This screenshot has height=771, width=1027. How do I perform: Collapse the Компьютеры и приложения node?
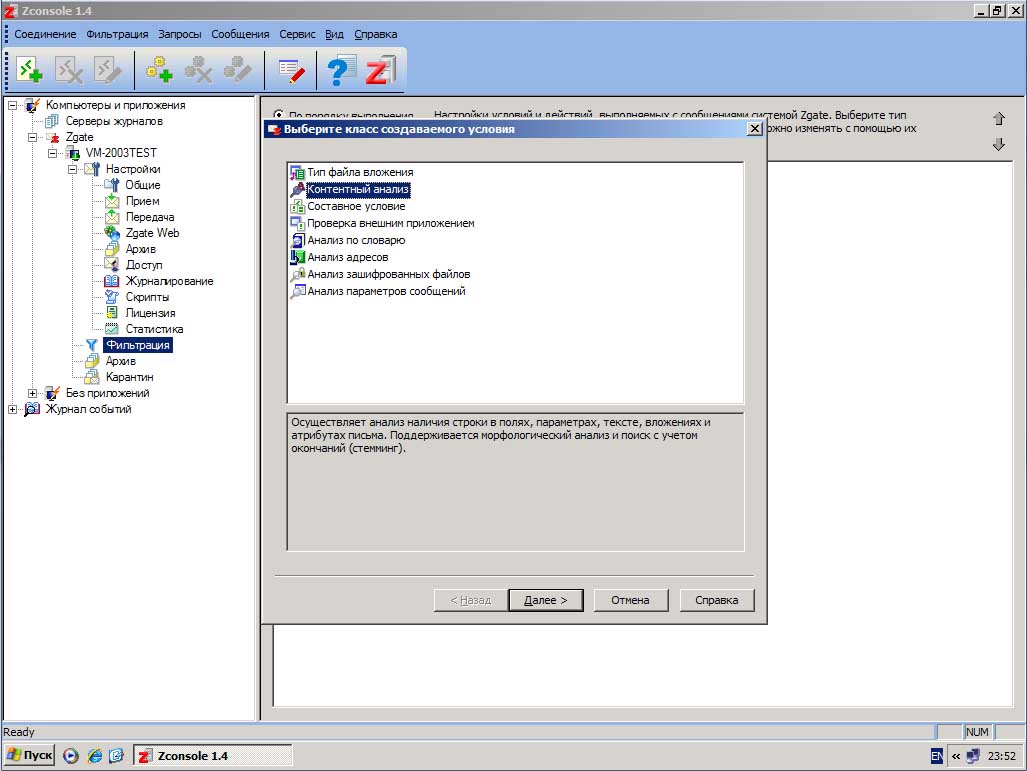pyautogui.click(x=12, y=105)
